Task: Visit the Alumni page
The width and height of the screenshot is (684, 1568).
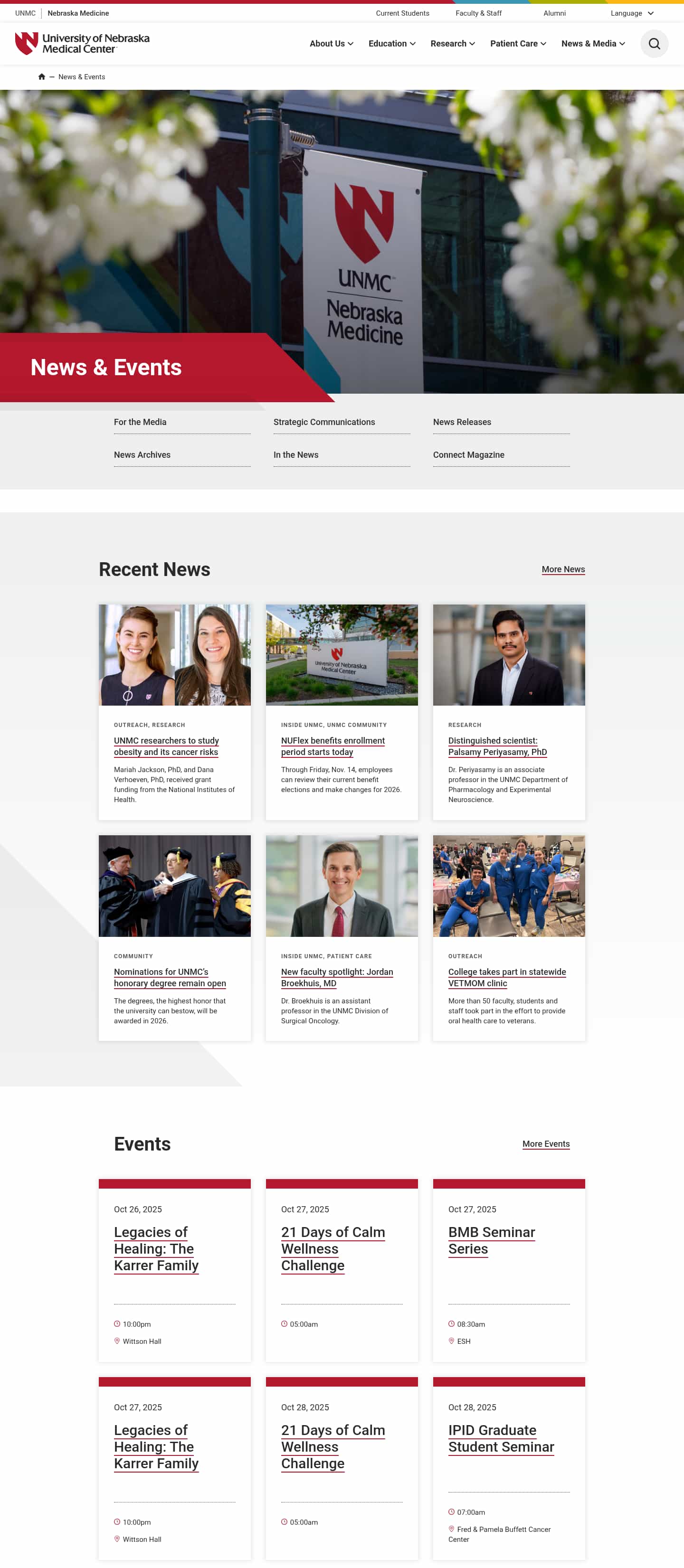Action: point(554,13)
